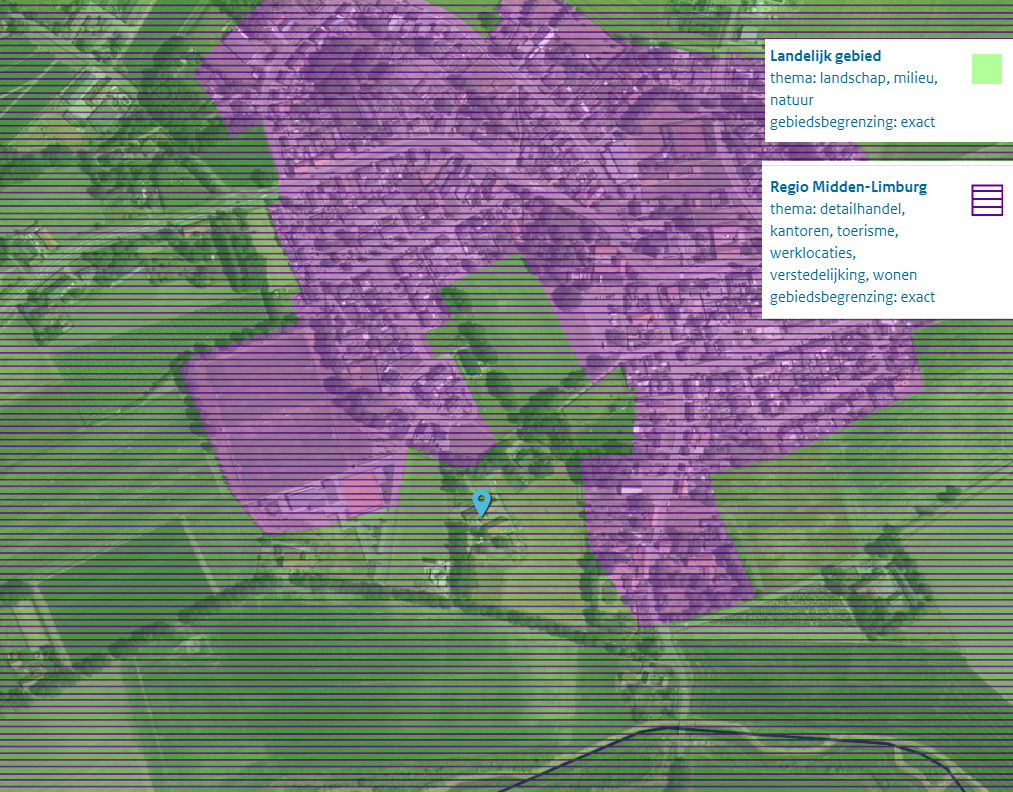
Task: Click 'kantoren' in the Regio Midden-Limburg themes
Action: (x=799, y=231)
